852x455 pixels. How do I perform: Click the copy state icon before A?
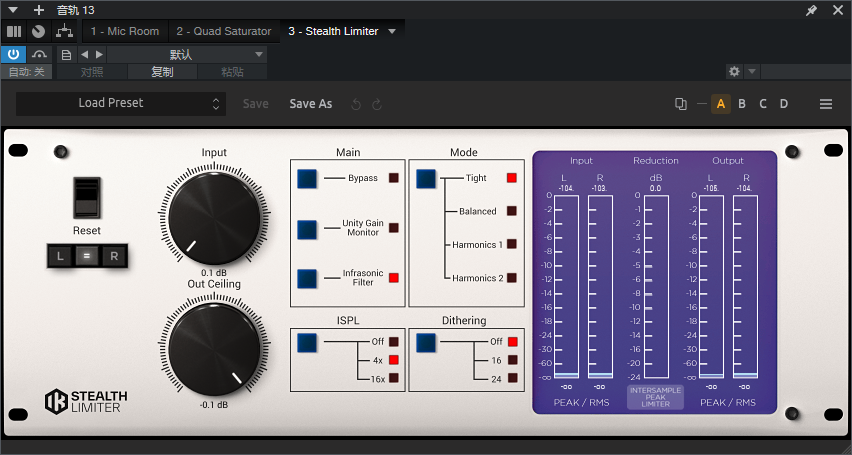point(681,104)
